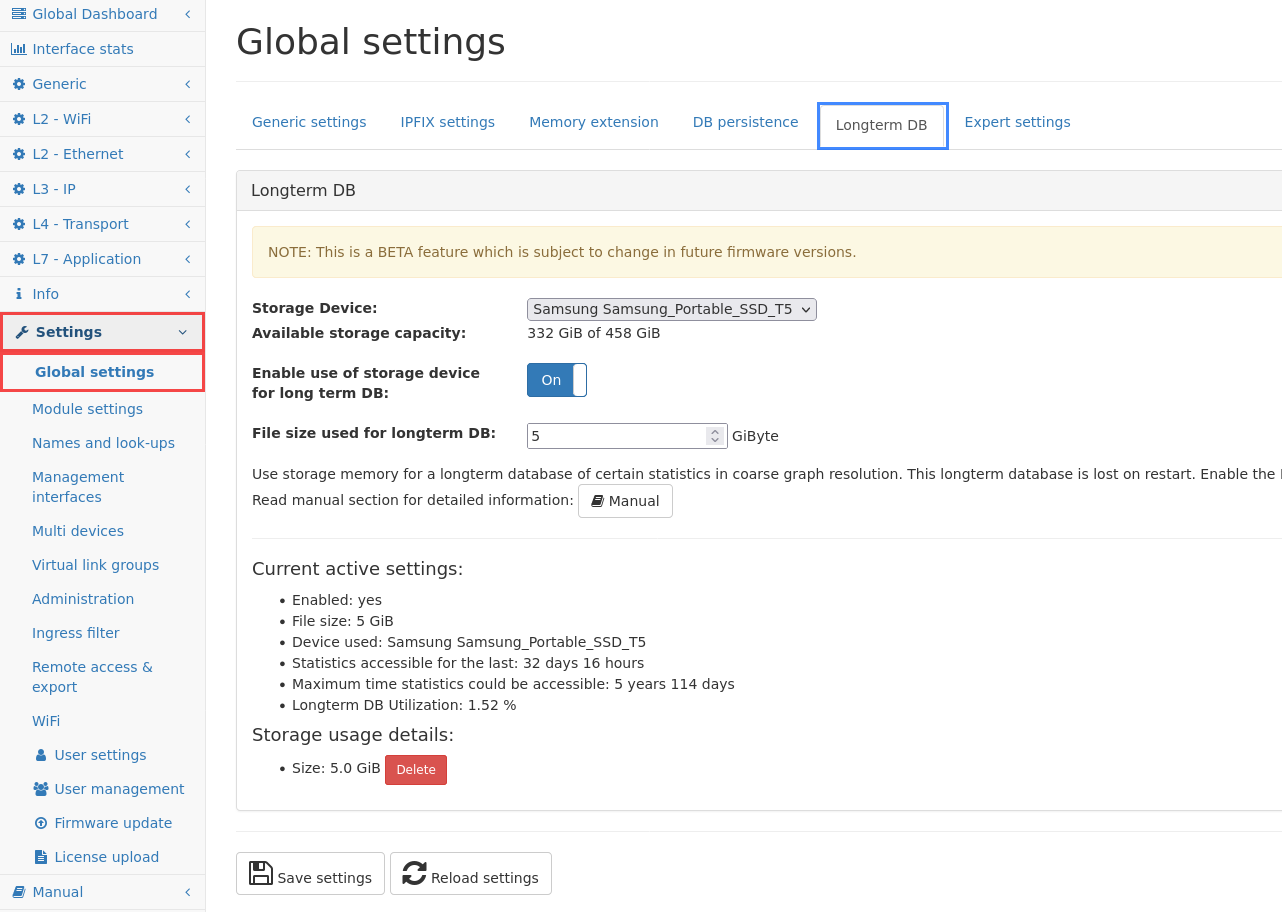
Task: Click the Interface stats bar chart icon
Action: click(x=19, y=49)
